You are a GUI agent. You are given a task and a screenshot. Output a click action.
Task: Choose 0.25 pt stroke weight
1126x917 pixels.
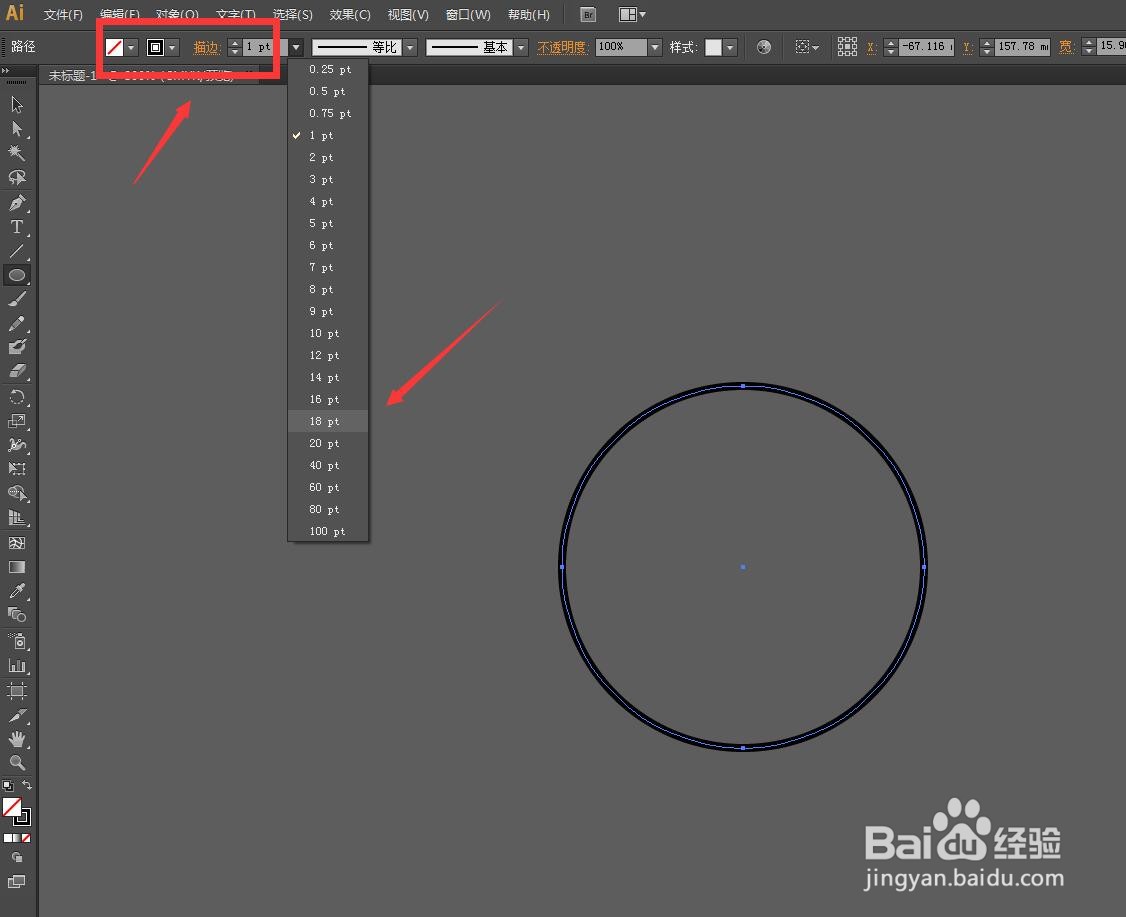coord(328,69)
